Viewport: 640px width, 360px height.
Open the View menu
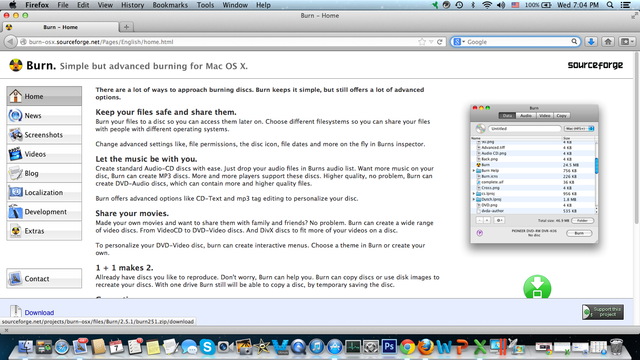coord(105,5)
